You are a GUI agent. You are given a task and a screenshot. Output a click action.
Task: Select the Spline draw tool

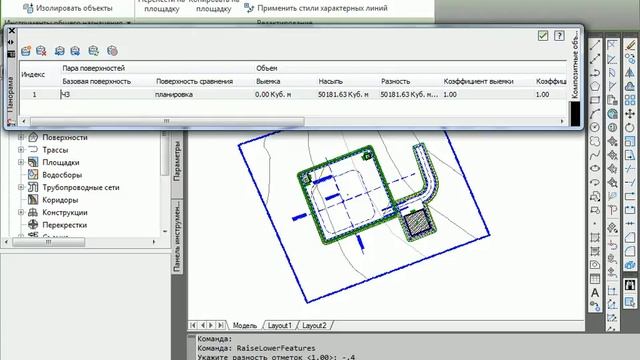tap(595, 155)
